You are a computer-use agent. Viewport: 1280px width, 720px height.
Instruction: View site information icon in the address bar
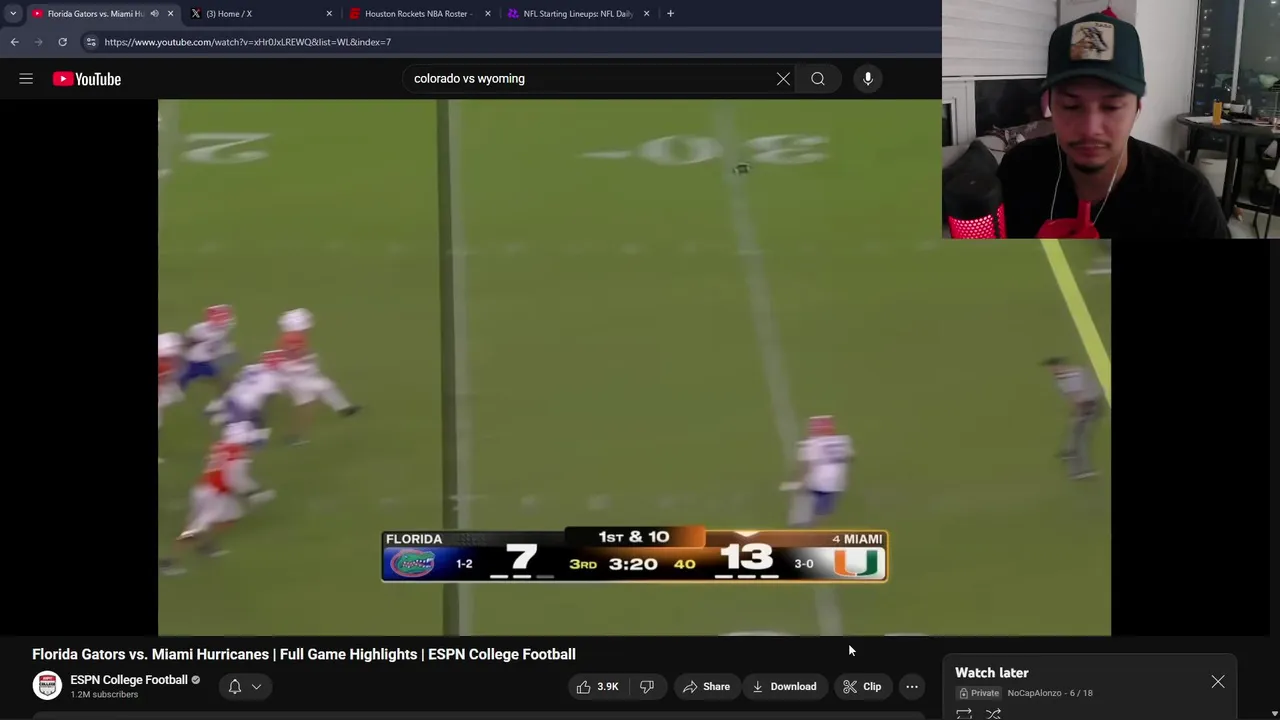pos(91,42)
